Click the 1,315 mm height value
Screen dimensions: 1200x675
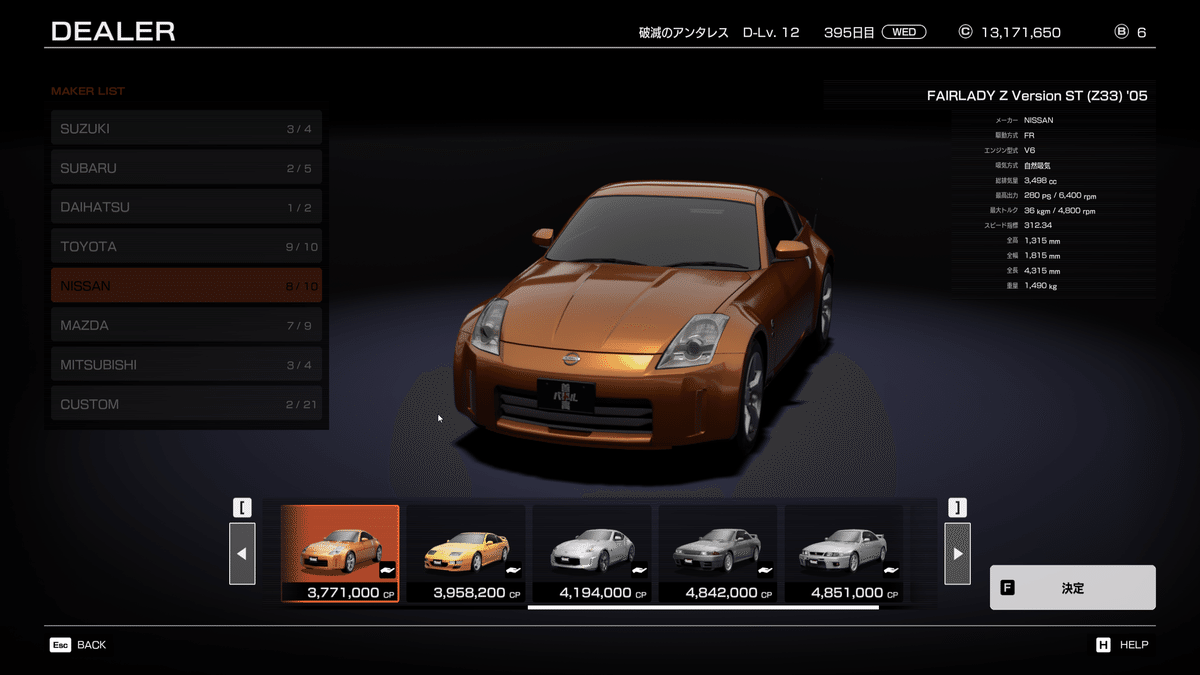[x=1042, y=240]
